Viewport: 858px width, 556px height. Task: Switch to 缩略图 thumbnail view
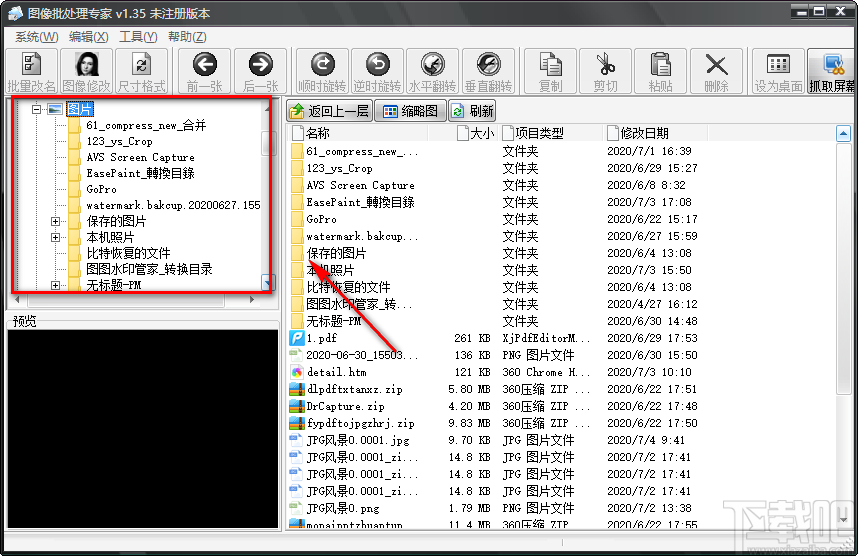click(x=411, y=111)
